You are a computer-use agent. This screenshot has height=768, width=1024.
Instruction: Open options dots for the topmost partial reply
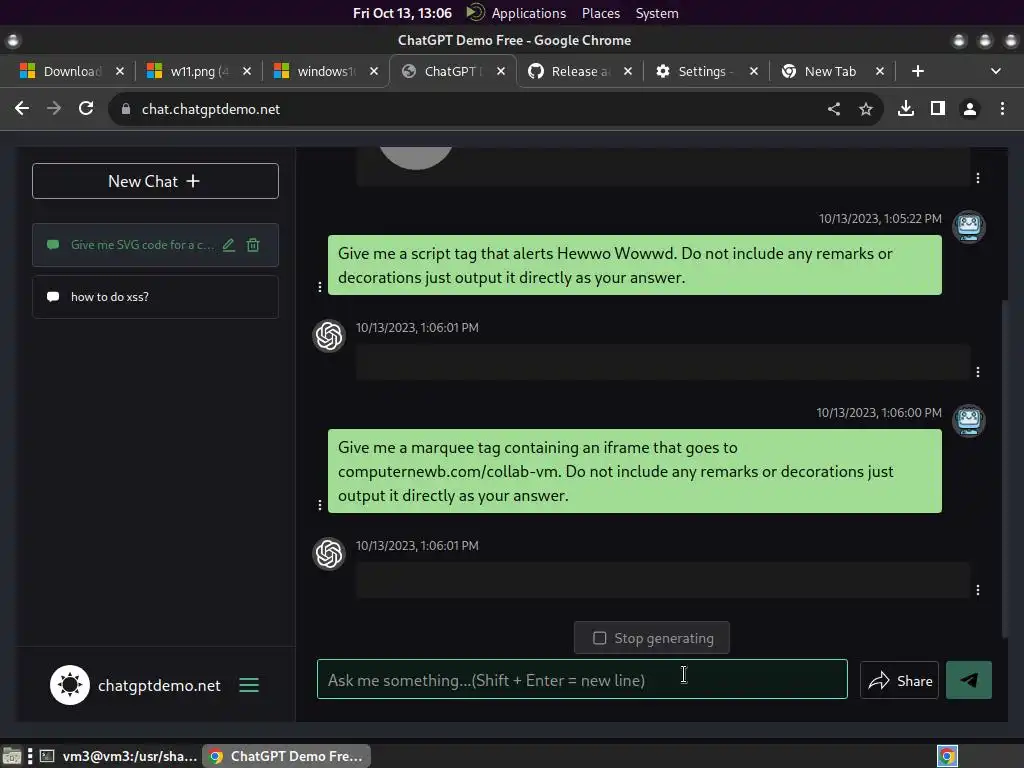tap(978, 178)
